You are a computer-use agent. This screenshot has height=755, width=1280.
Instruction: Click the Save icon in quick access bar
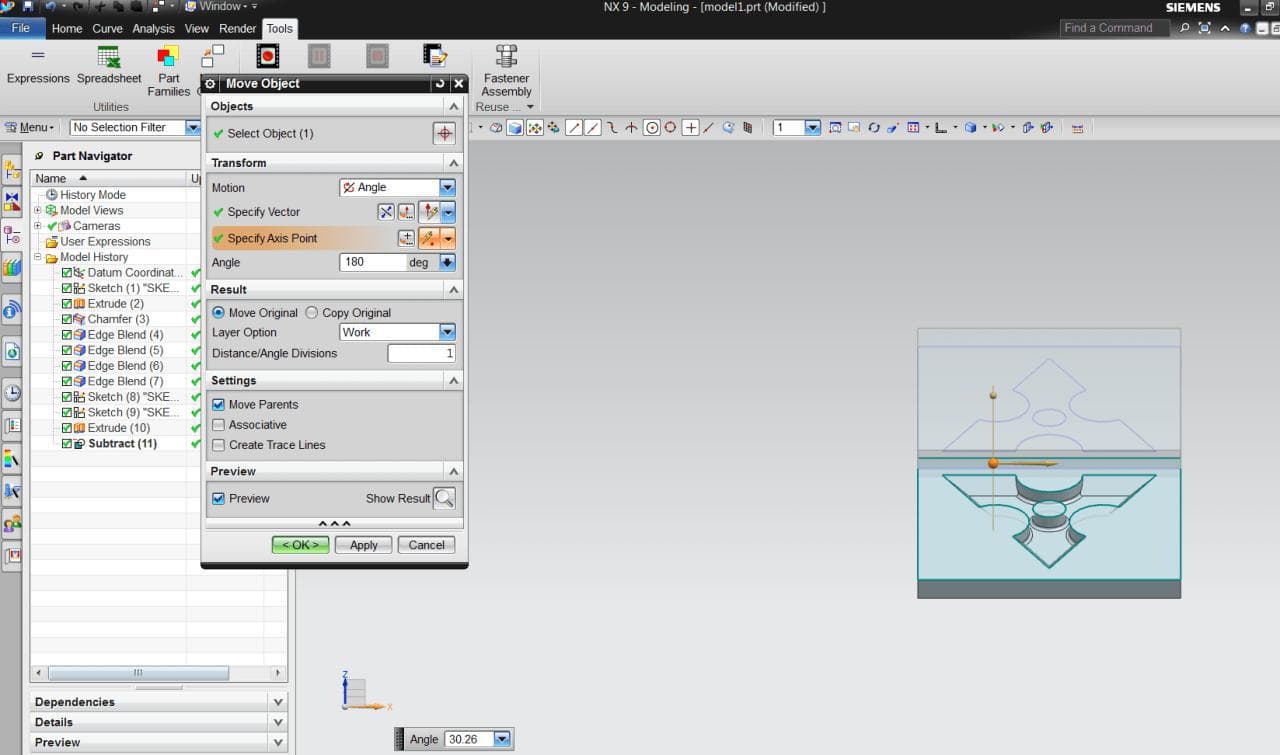point(27,7)
